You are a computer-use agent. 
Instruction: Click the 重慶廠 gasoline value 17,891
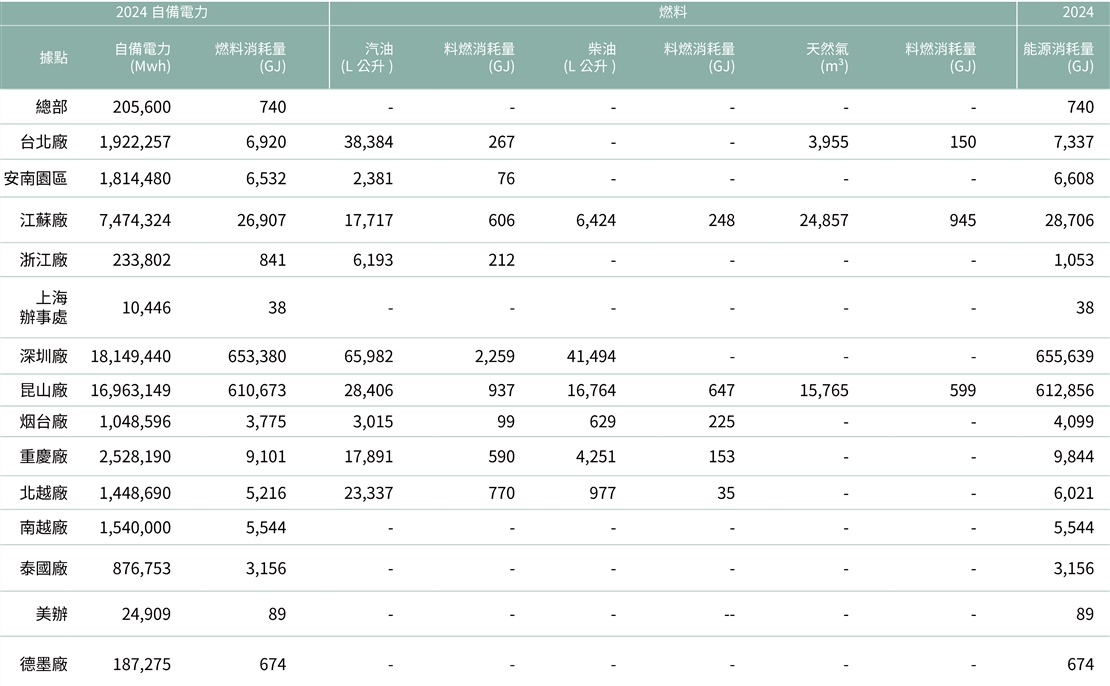(367, 457)
